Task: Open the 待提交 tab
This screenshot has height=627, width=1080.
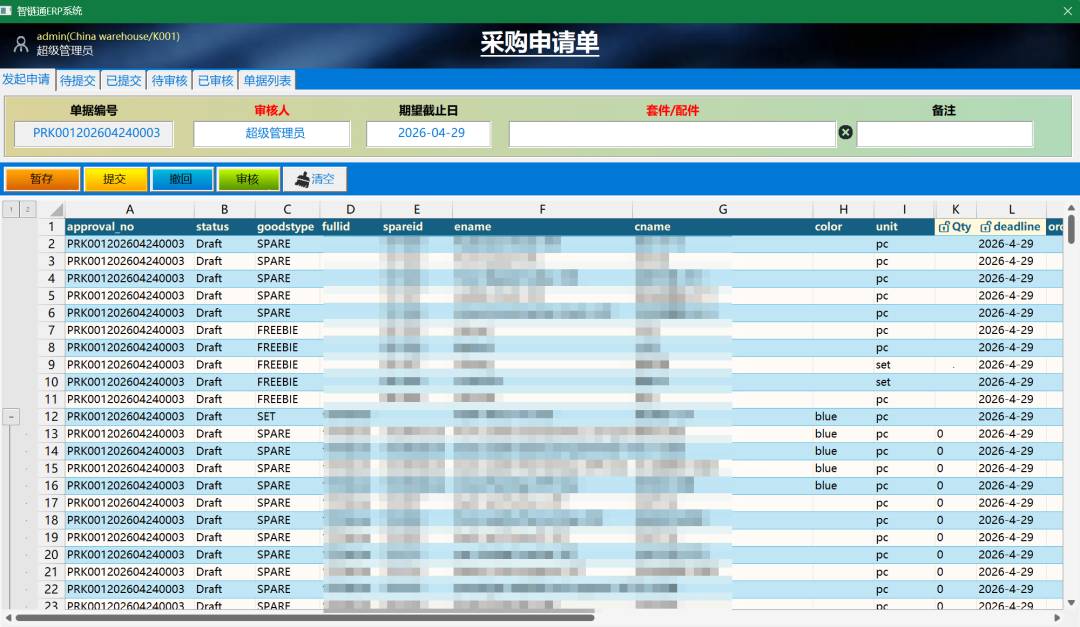Action: pyautogui.click(x=78, y=81)
